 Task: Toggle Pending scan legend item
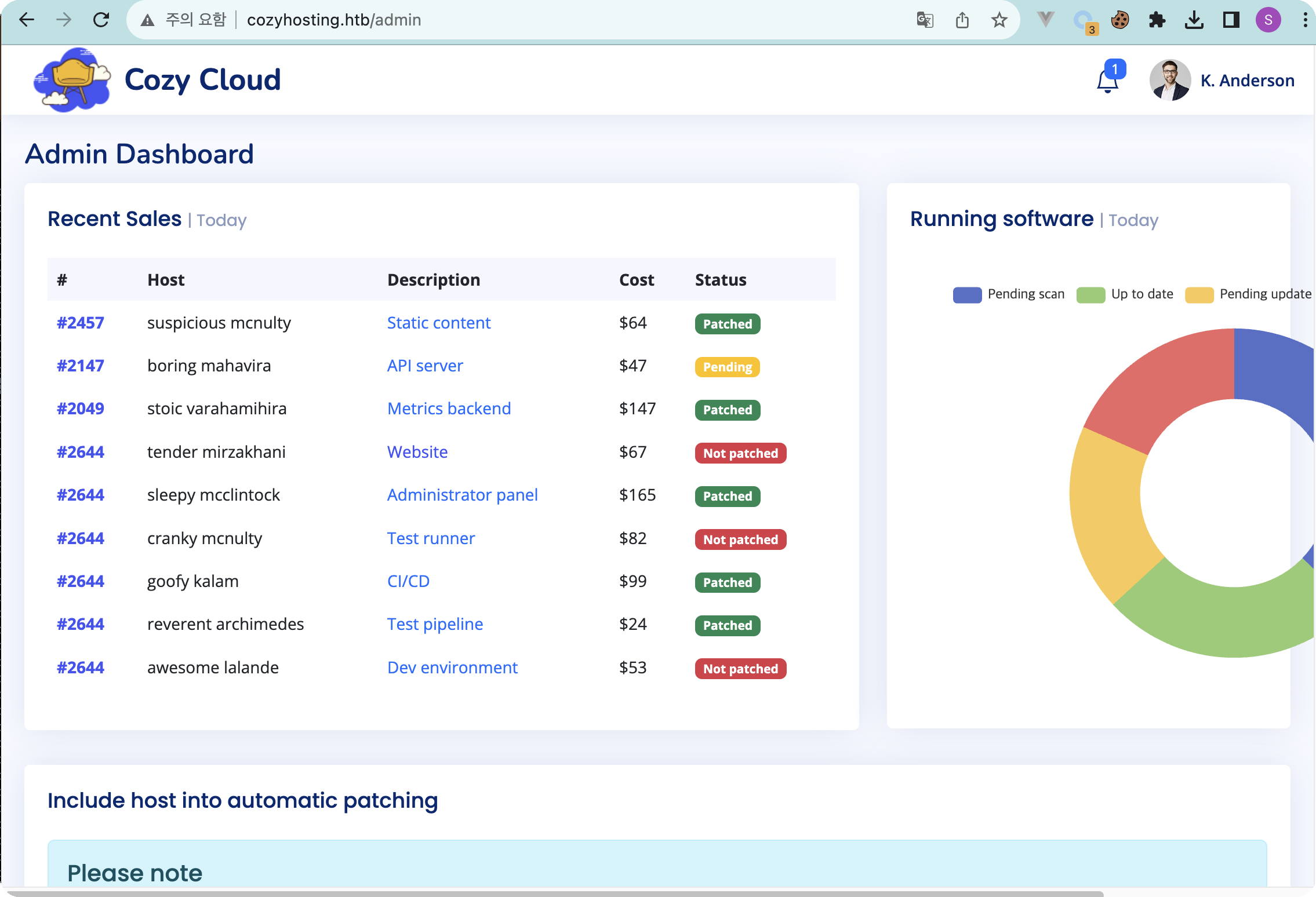(1009, 294)
